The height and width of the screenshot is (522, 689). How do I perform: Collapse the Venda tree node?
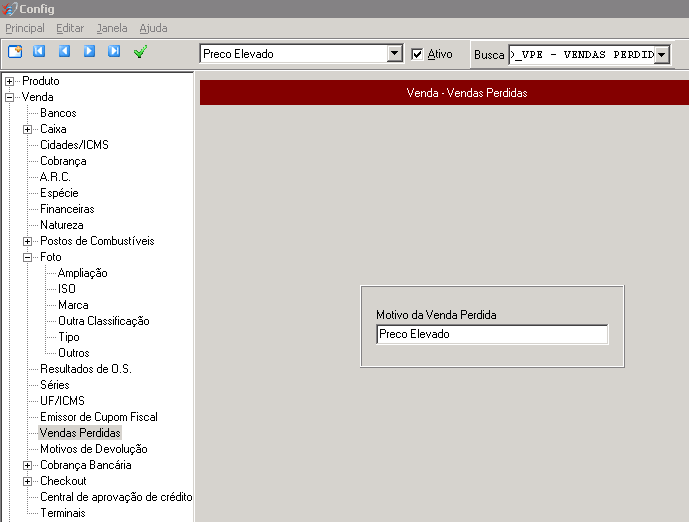[x=9, y=98]
